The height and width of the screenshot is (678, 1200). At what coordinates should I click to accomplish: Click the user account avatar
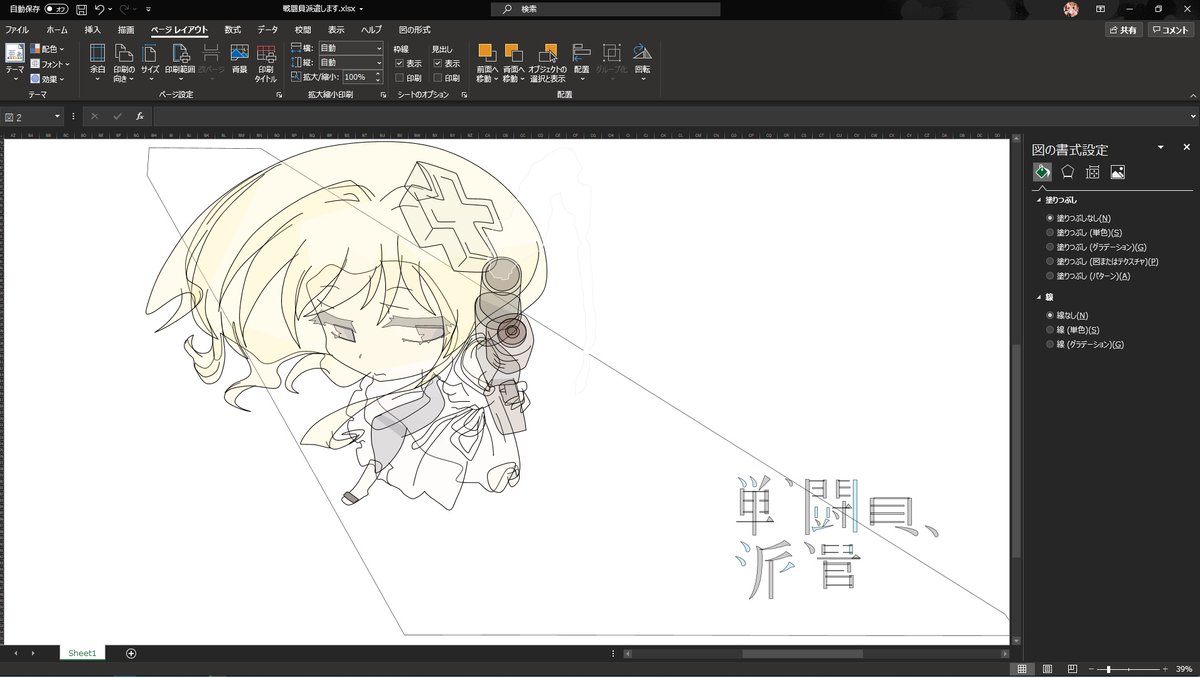pos(1071,8)
